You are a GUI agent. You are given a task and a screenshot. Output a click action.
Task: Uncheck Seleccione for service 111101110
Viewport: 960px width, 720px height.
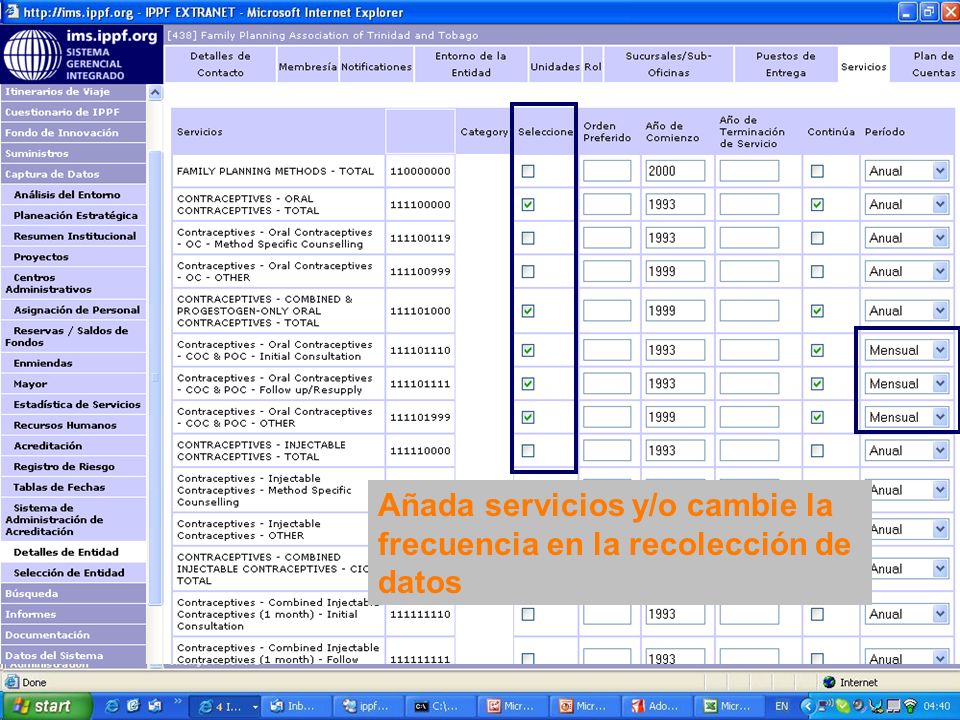pos(528,350)
